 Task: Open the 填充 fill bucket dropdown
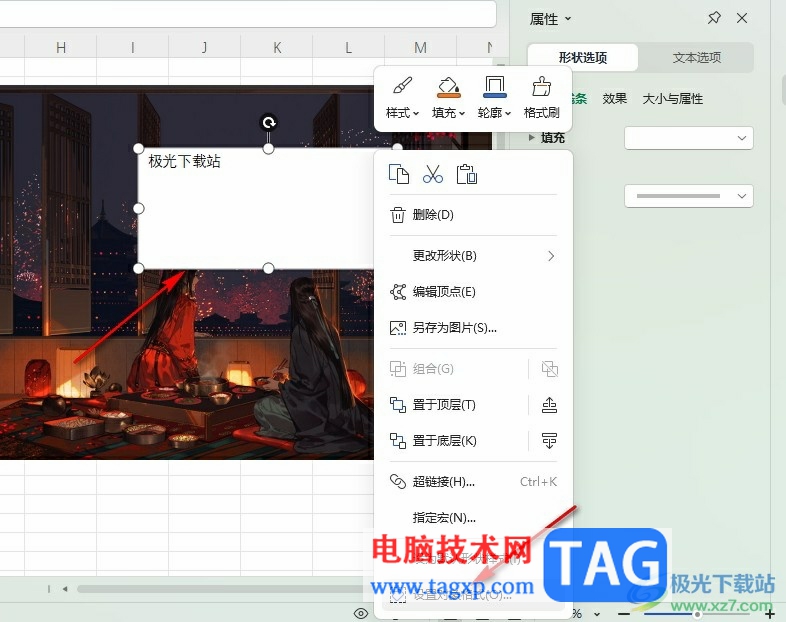448,98
